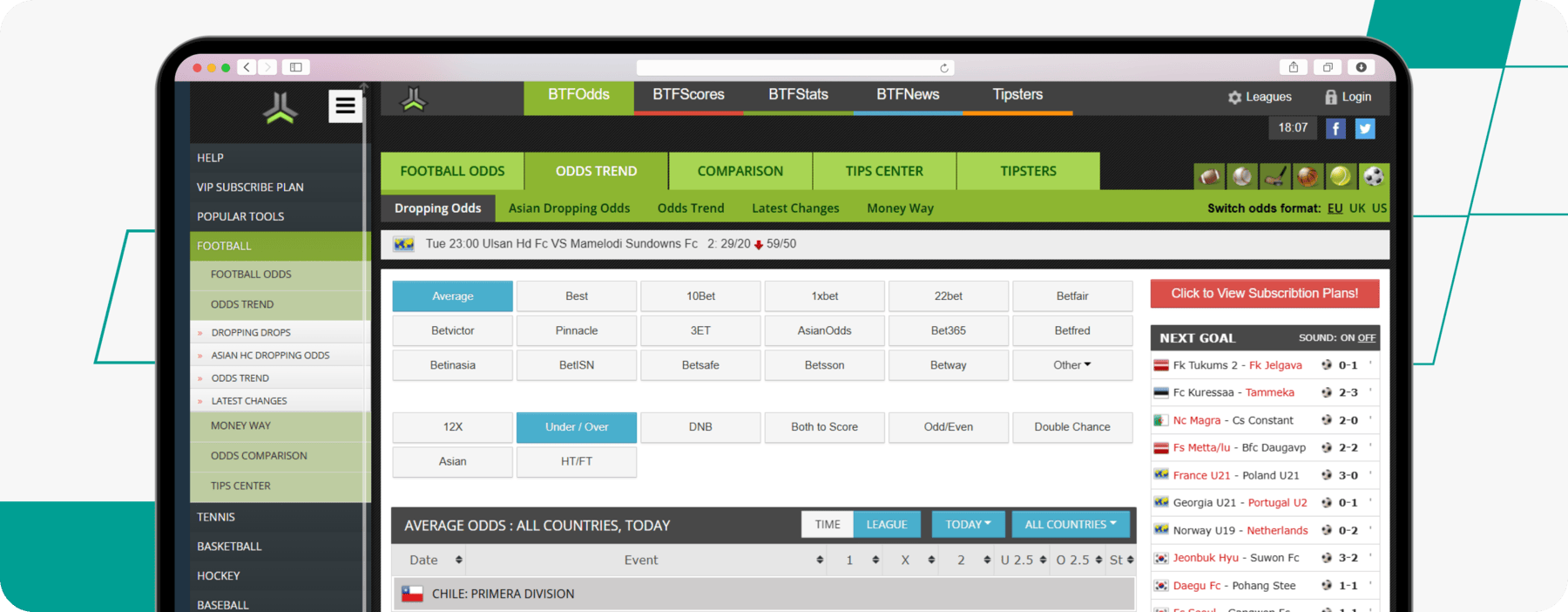
Task: Switch view to LEAGUE sorting
Action: pos(887,524)
